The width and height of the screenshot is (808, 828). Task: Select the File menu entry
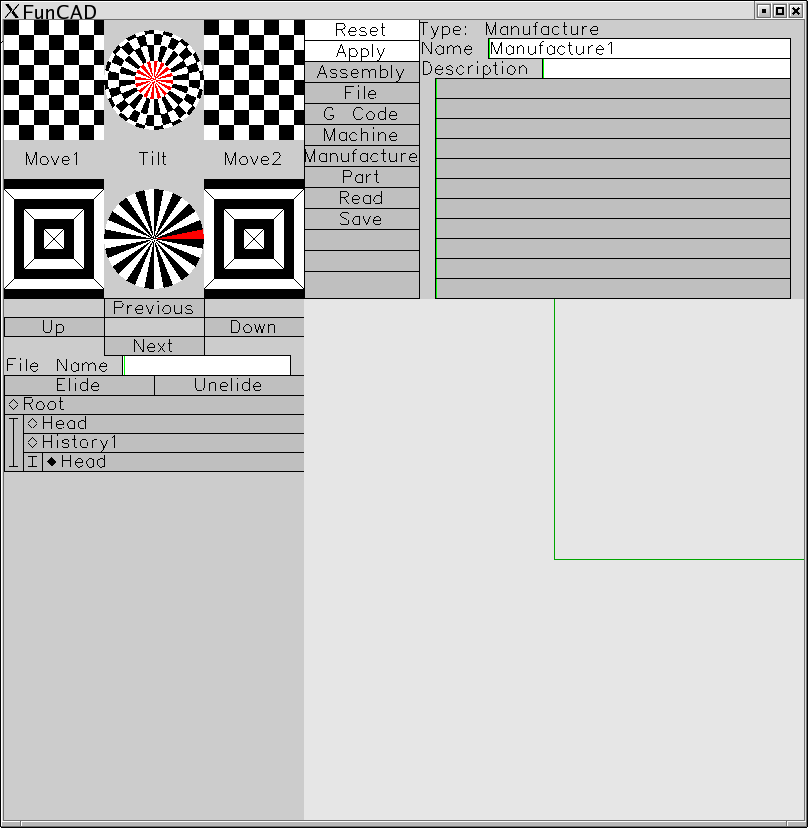[362, 93]
